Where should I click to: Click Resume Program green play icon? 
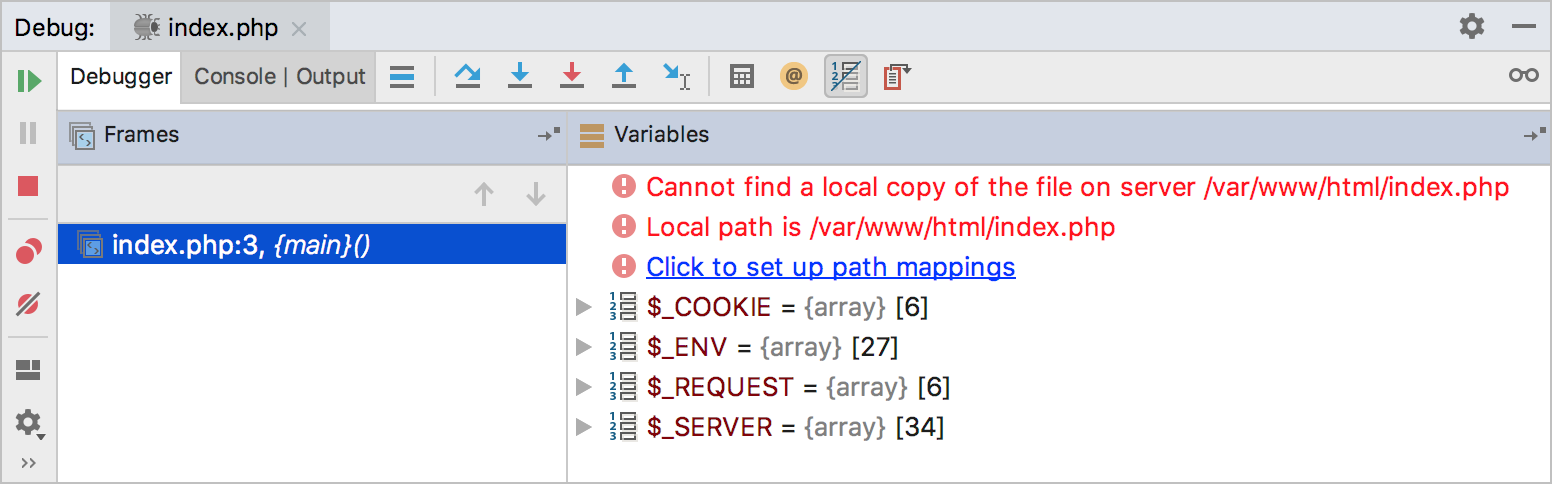click(29, 80)
